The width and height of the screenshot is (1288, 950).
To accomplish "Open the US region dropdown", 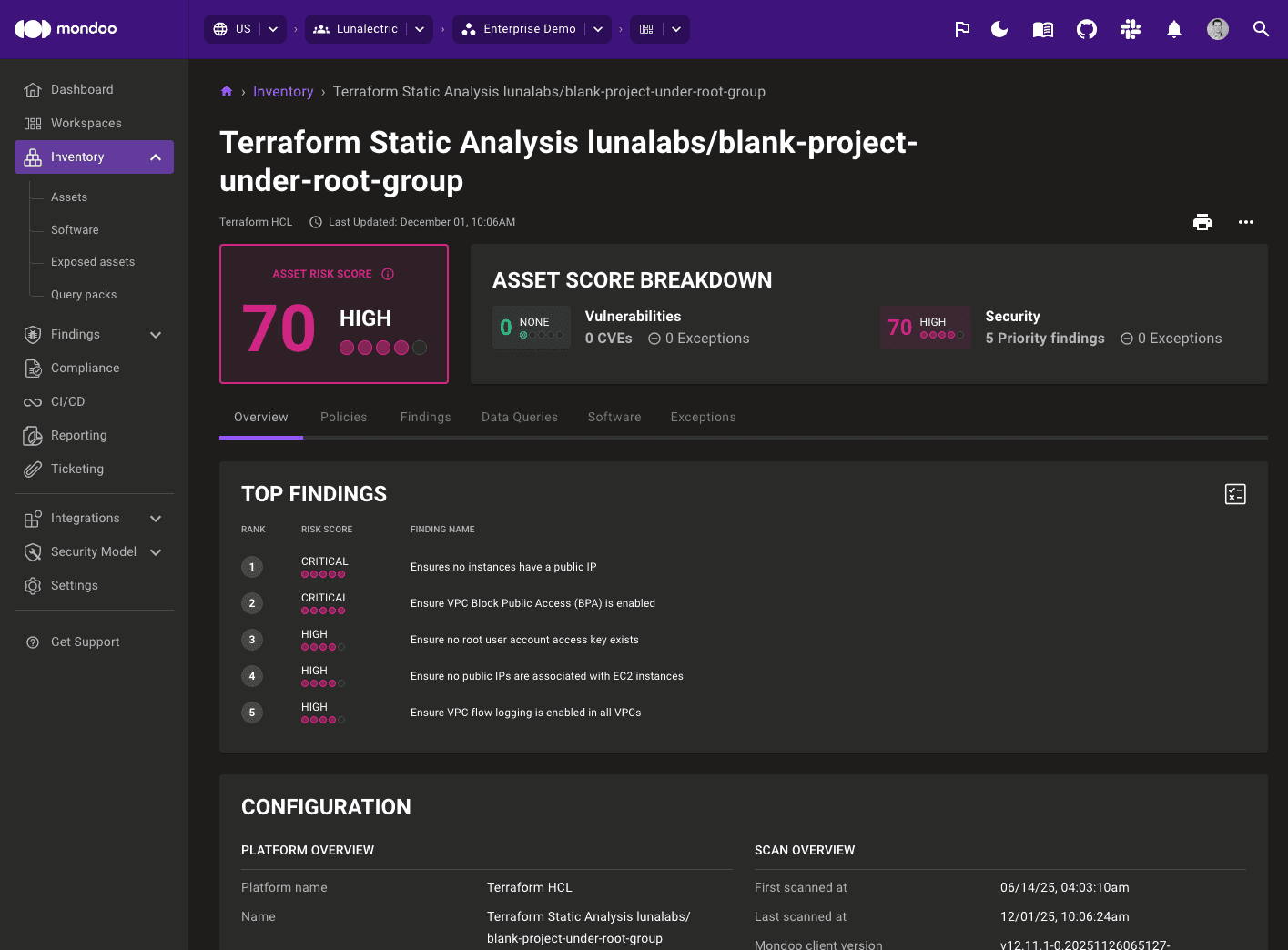I will tap(271, 28).
